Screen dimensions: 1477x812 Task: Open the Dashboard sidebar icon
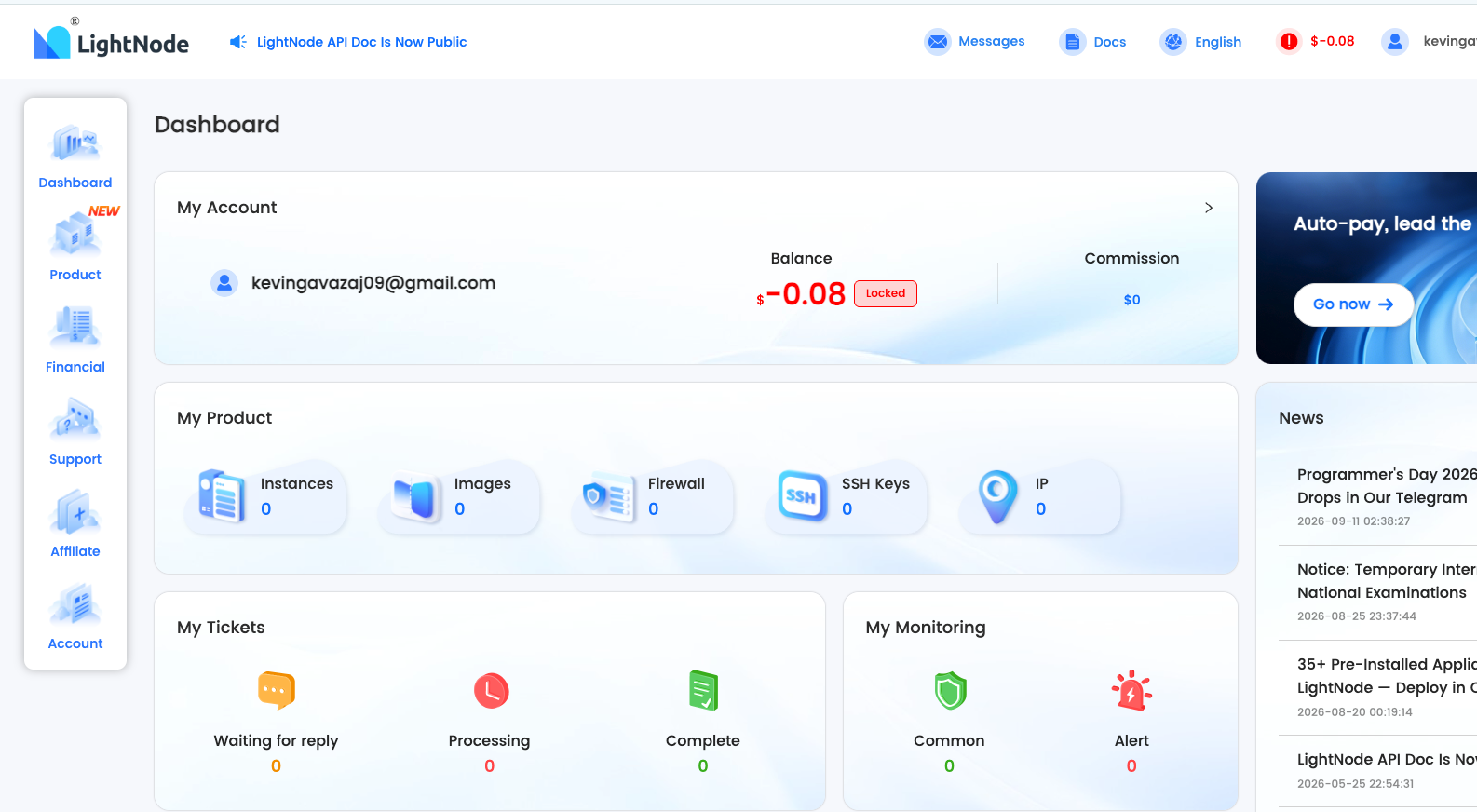[75, 143]
